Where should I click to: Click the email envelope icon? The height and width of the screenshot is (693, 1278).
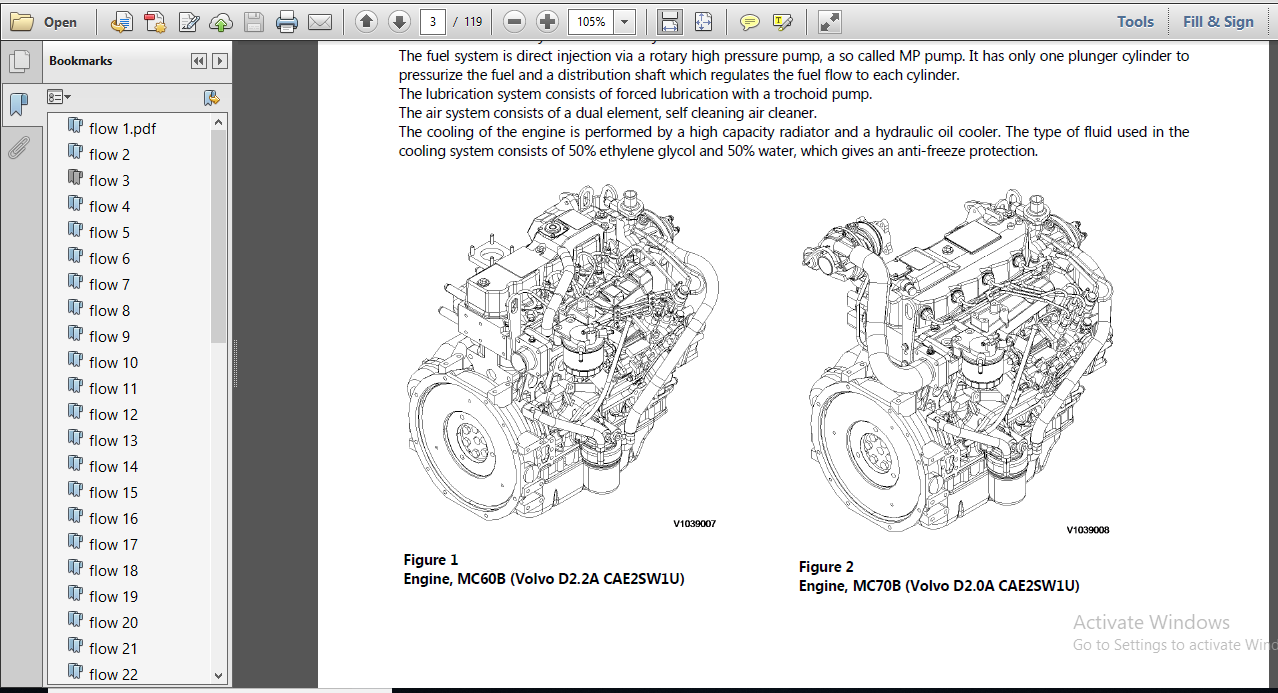(x=320, y=22)
